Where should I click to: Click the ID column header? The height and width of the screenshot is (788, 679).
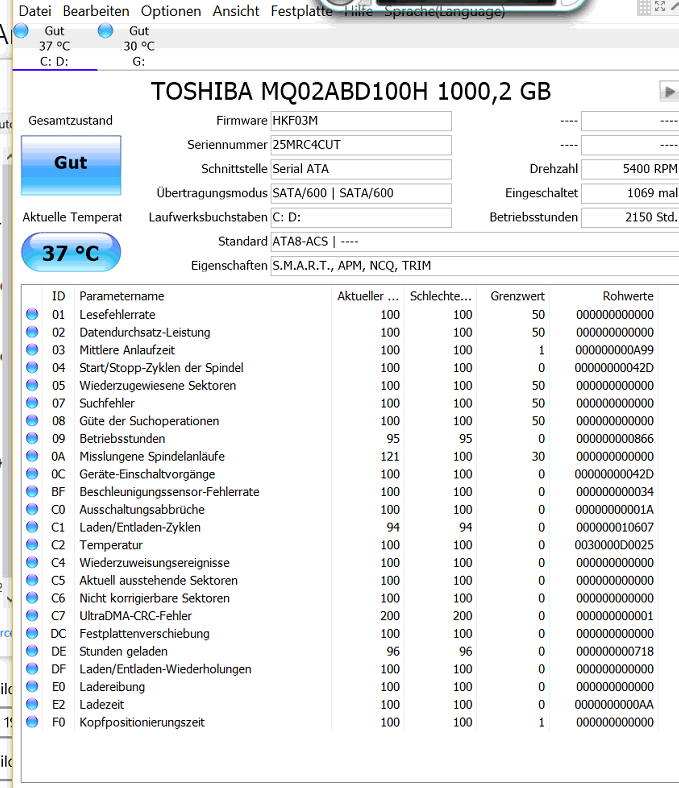(58, 296)
